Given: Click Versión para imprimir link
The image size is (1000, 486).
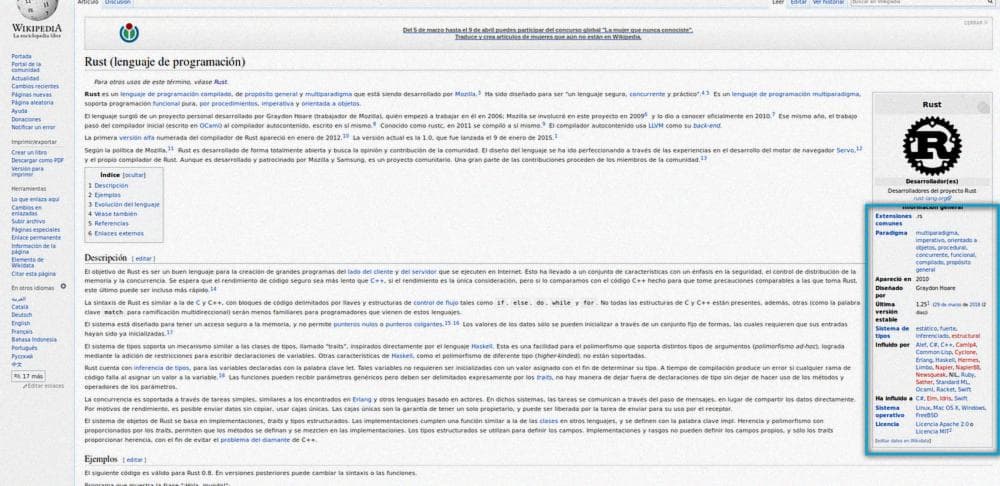Looking at the screenshot, I should [27, 171].
